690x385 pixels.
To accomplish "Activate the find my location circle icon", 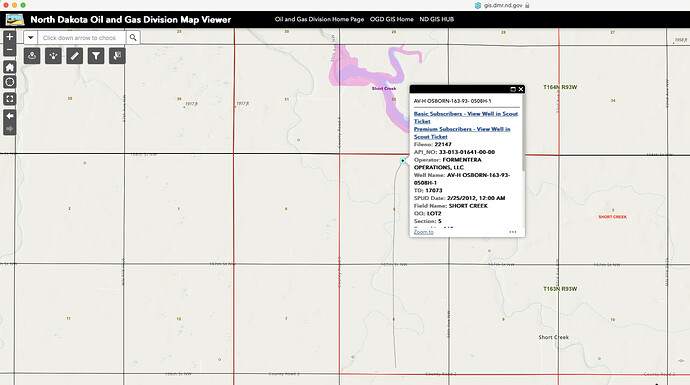I will tap(10, 82).
